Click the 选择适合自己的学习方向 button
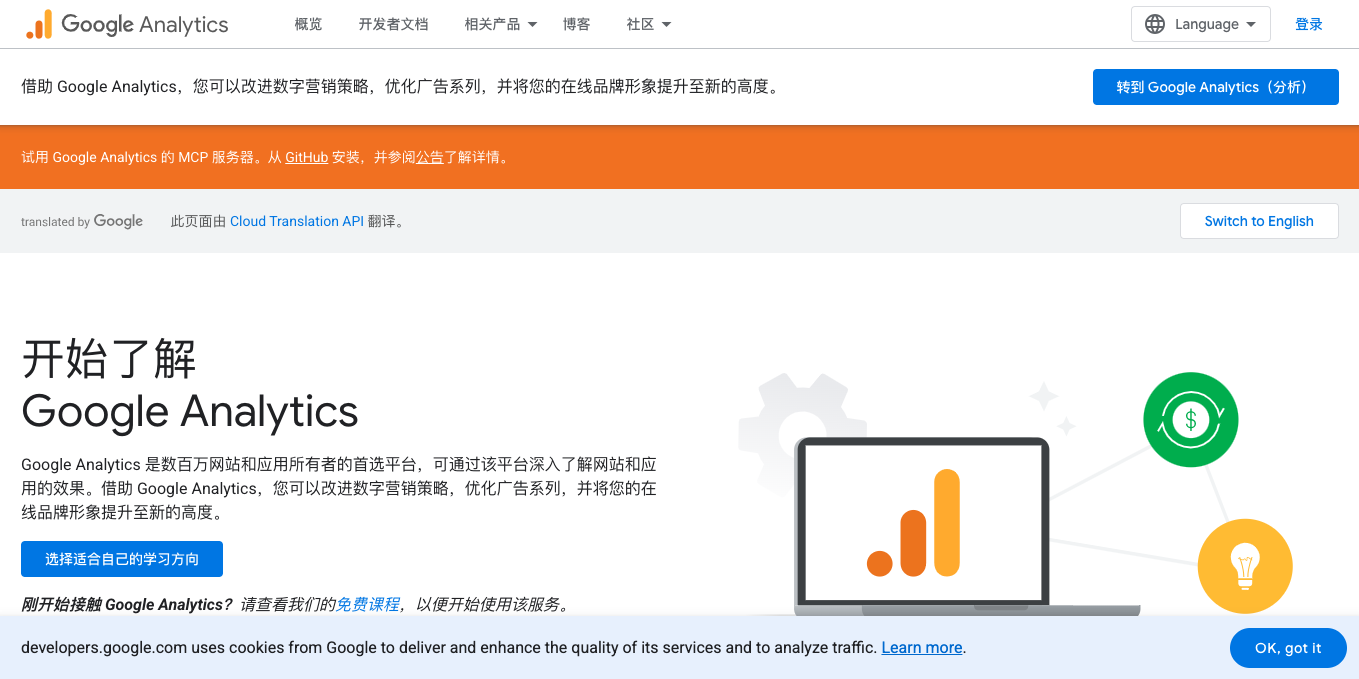 [121, 559]
